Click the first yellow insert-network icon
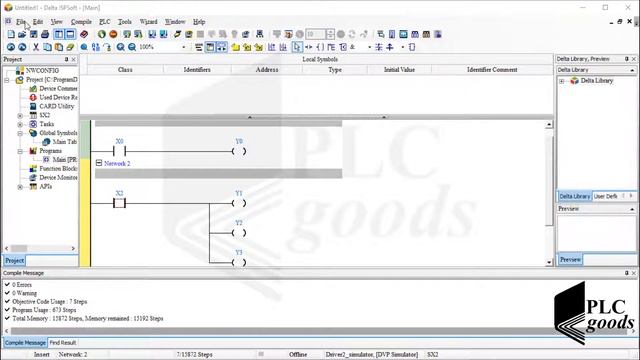The width and height of the screenshot is (640, 360). click(x=236, y=47)
